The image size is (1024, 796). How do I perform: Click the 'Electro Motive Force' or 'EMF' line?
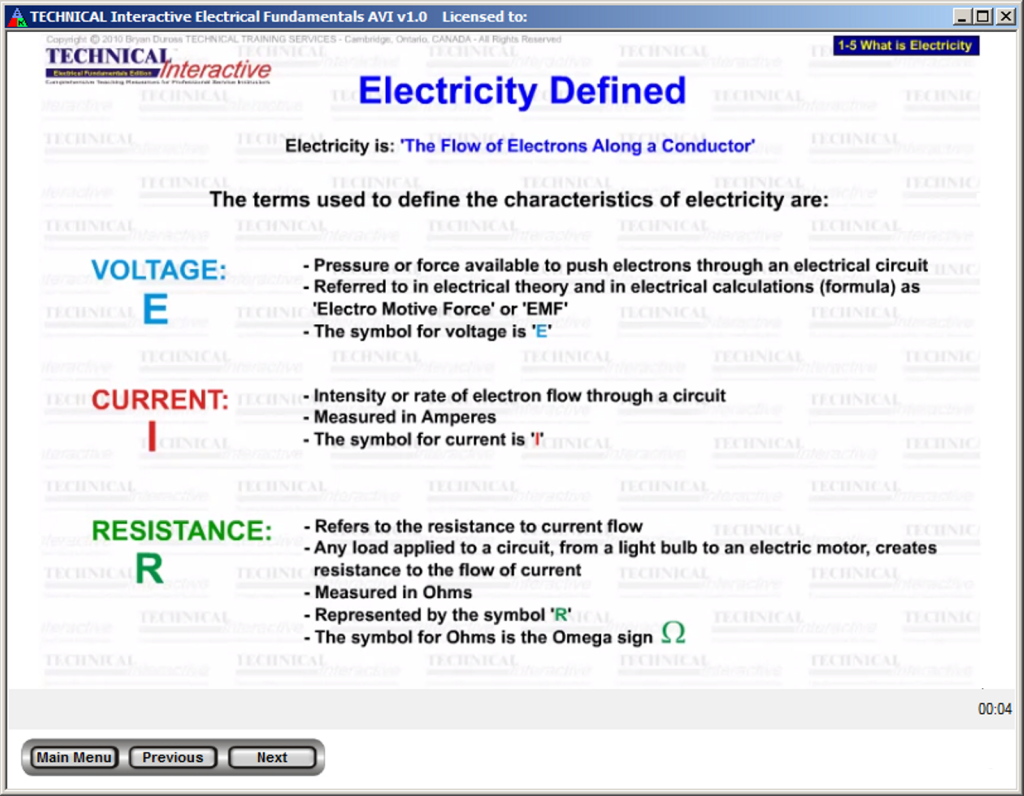click(440, 309)
